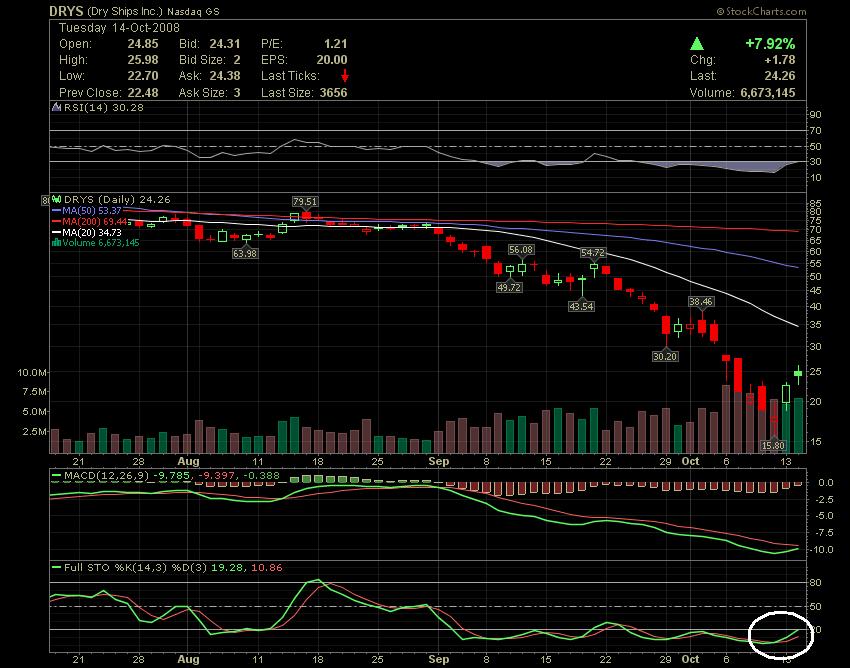Click the 10.0M volume axis label

point(32,372)
